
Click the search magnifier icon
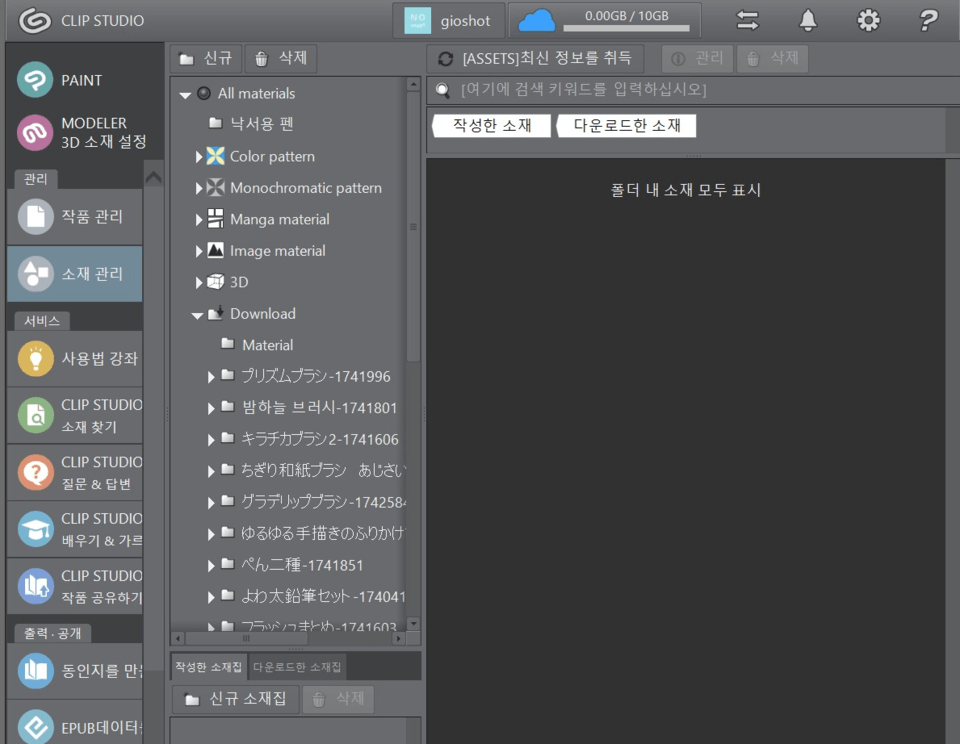point(442,91)
